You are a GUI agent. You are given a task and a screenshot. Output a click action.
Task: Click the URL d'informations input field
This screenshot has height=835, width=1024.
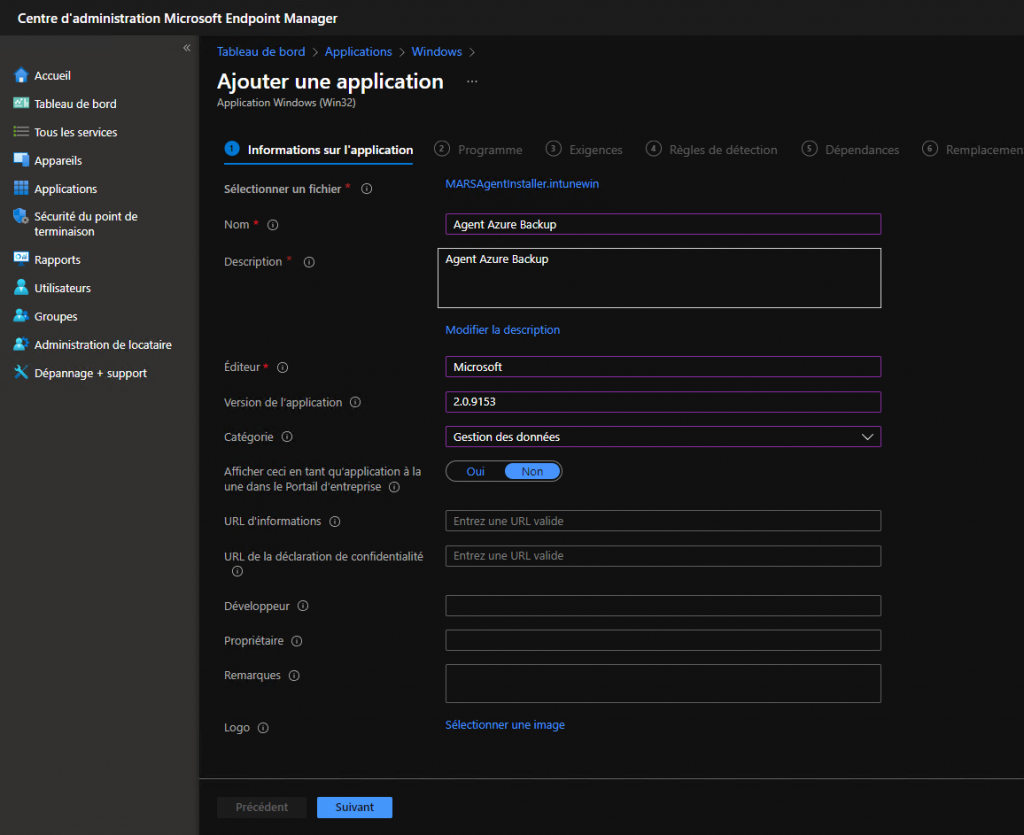click(663, 521)
